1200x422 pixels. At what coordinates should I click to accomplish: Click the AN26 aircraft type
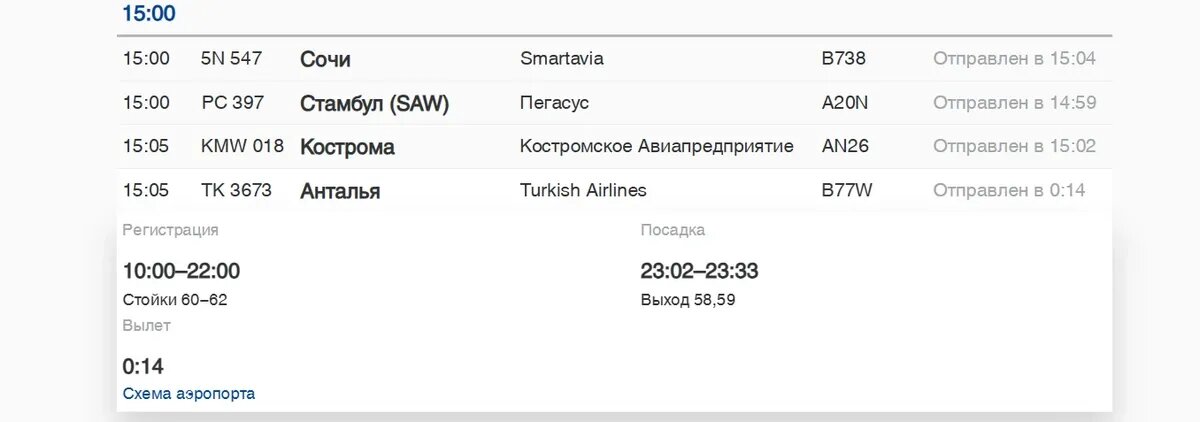pos(845,147)
